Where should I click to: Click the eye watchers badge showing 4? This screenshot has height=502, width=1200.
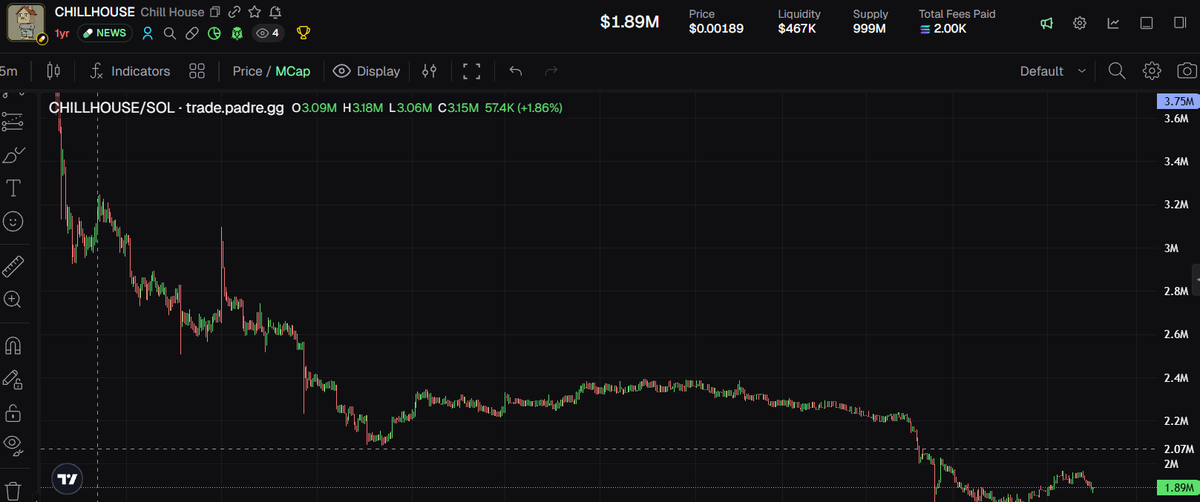point(268,33)
